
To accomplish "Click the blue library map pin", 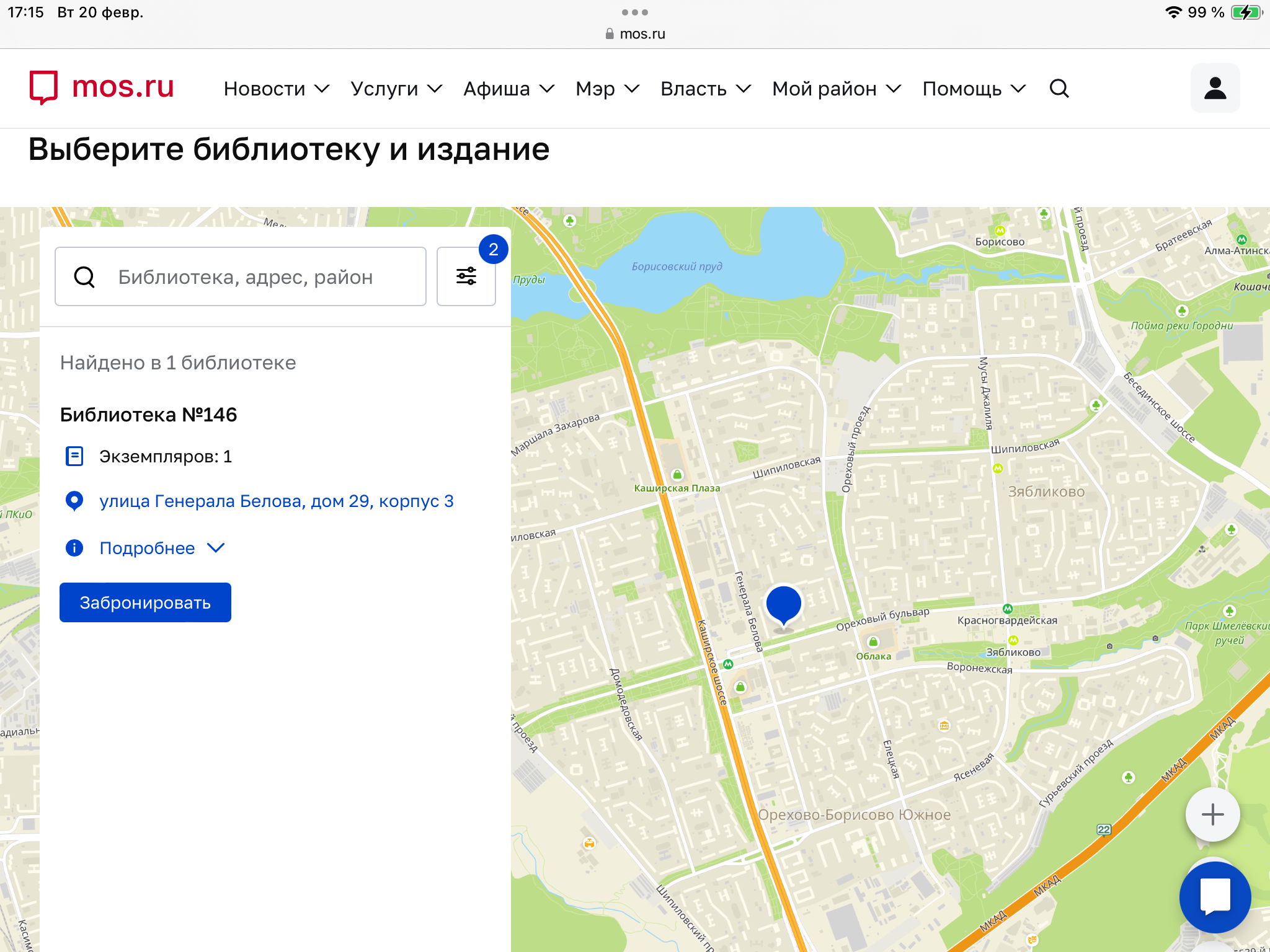I will [x=784, y=606].
